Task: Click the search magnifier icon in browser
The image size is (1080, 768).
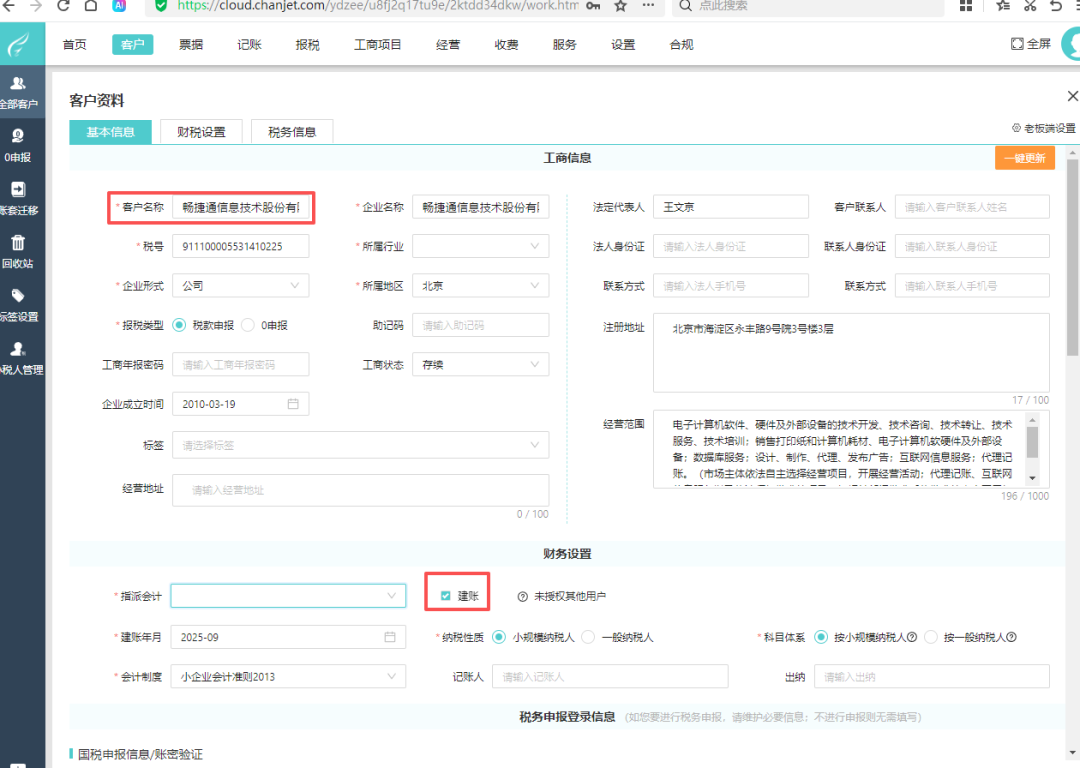Action: tap(685, 6)
